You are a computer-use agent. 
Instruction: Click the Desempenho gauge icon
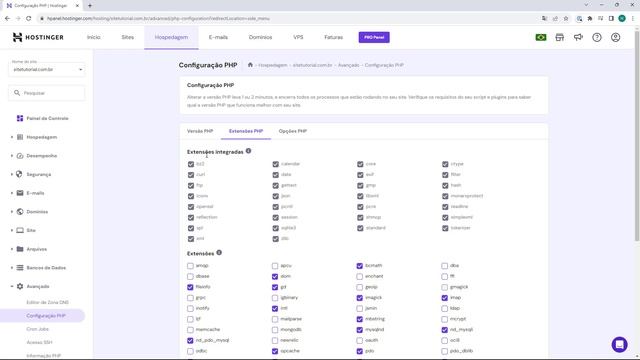click(20, 156)
